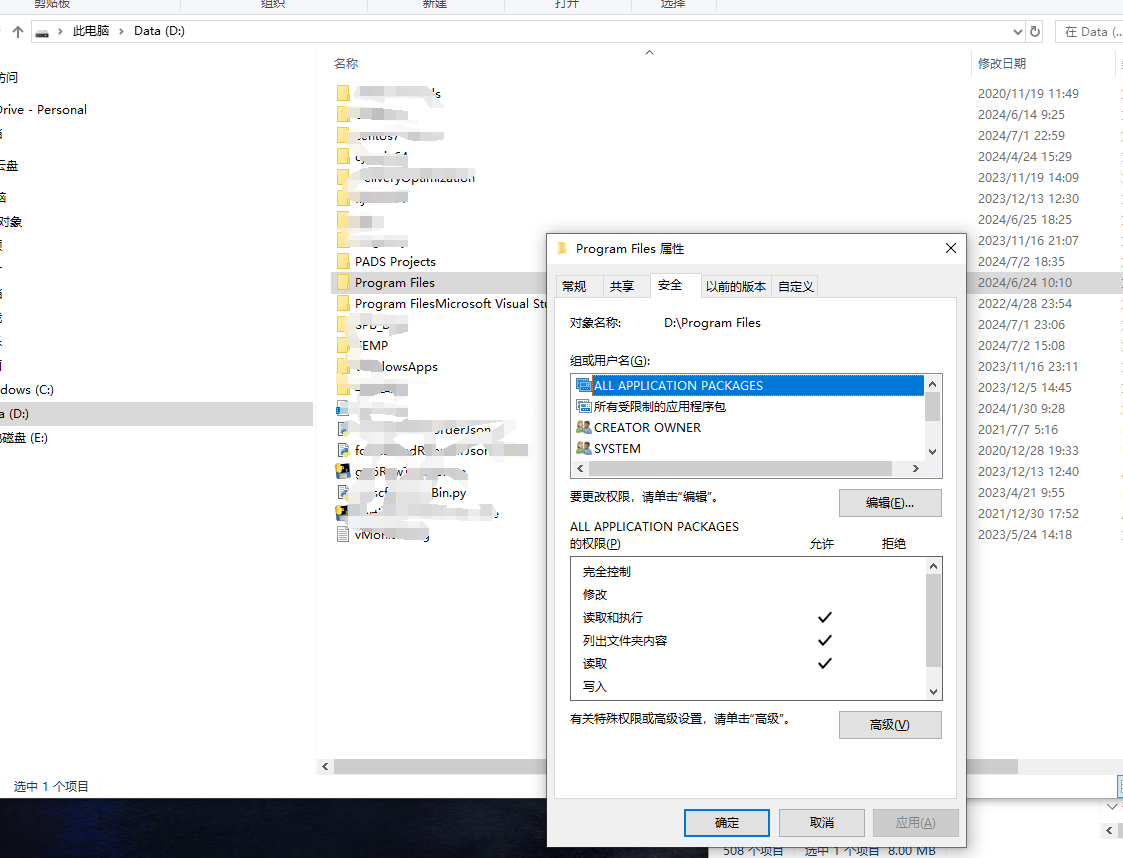
Task: Select Program FilesMicrosoft Visual Studio folder
Action: pyautogui.click(x=450, y=304)
